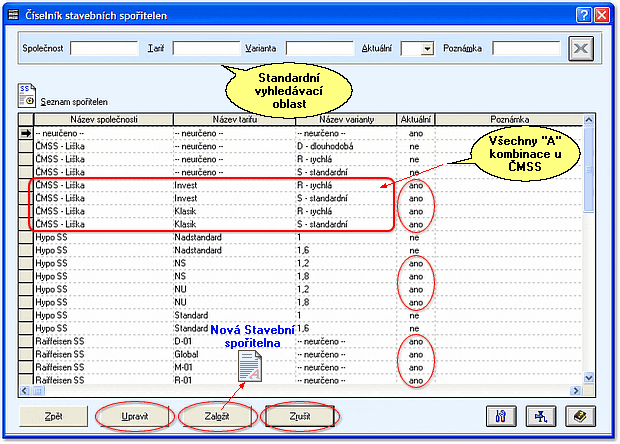Focus the Společnost search field
Viewport: 620px width, 444px height.
(104, 48)
